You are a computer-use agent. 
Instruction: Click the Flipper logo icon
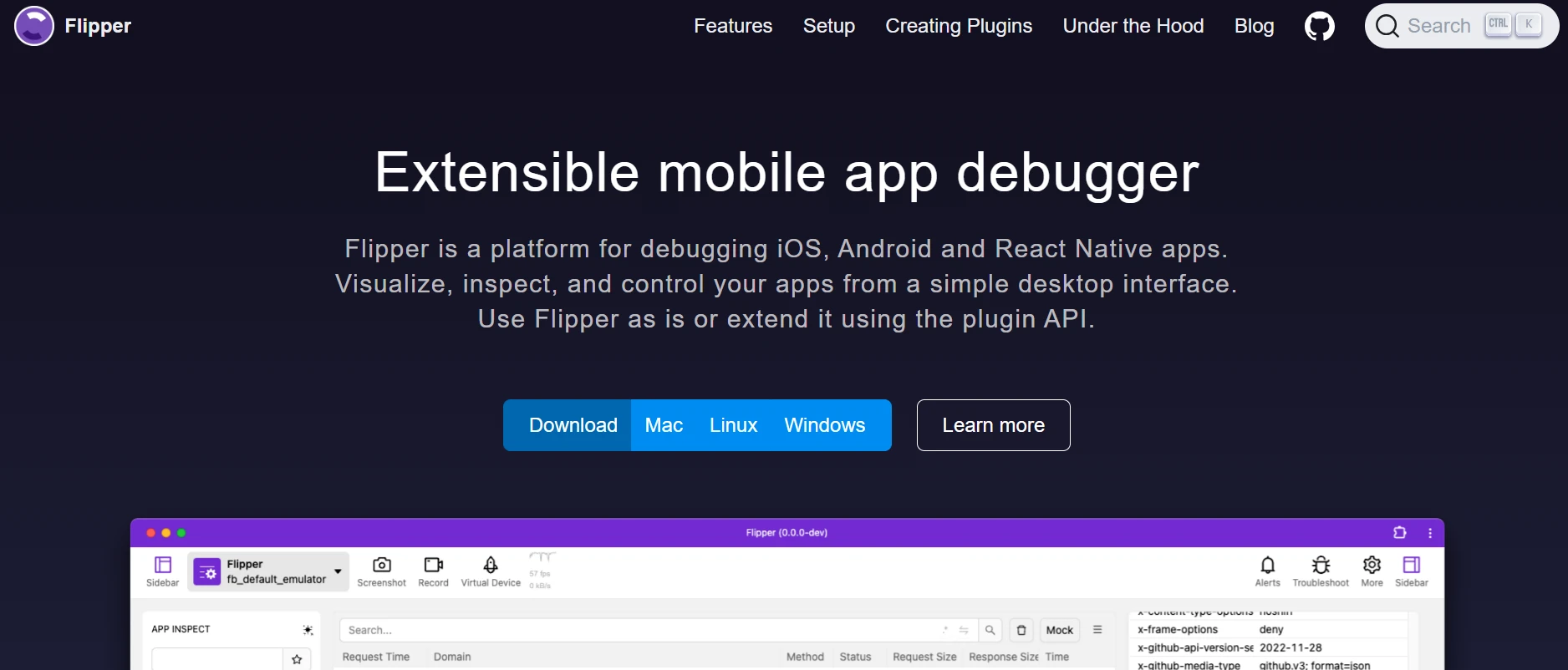(34, 26)
